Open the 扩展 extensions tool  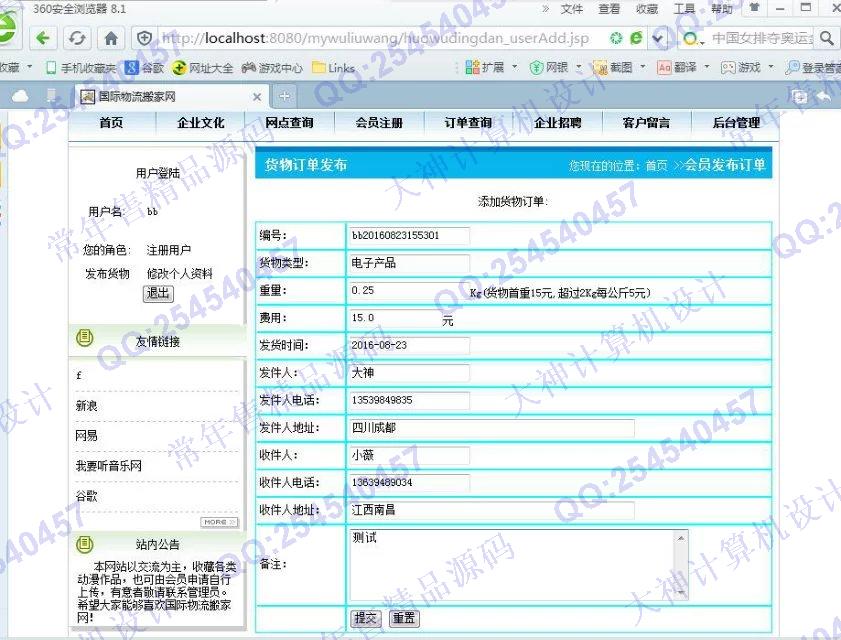point(485,67)
